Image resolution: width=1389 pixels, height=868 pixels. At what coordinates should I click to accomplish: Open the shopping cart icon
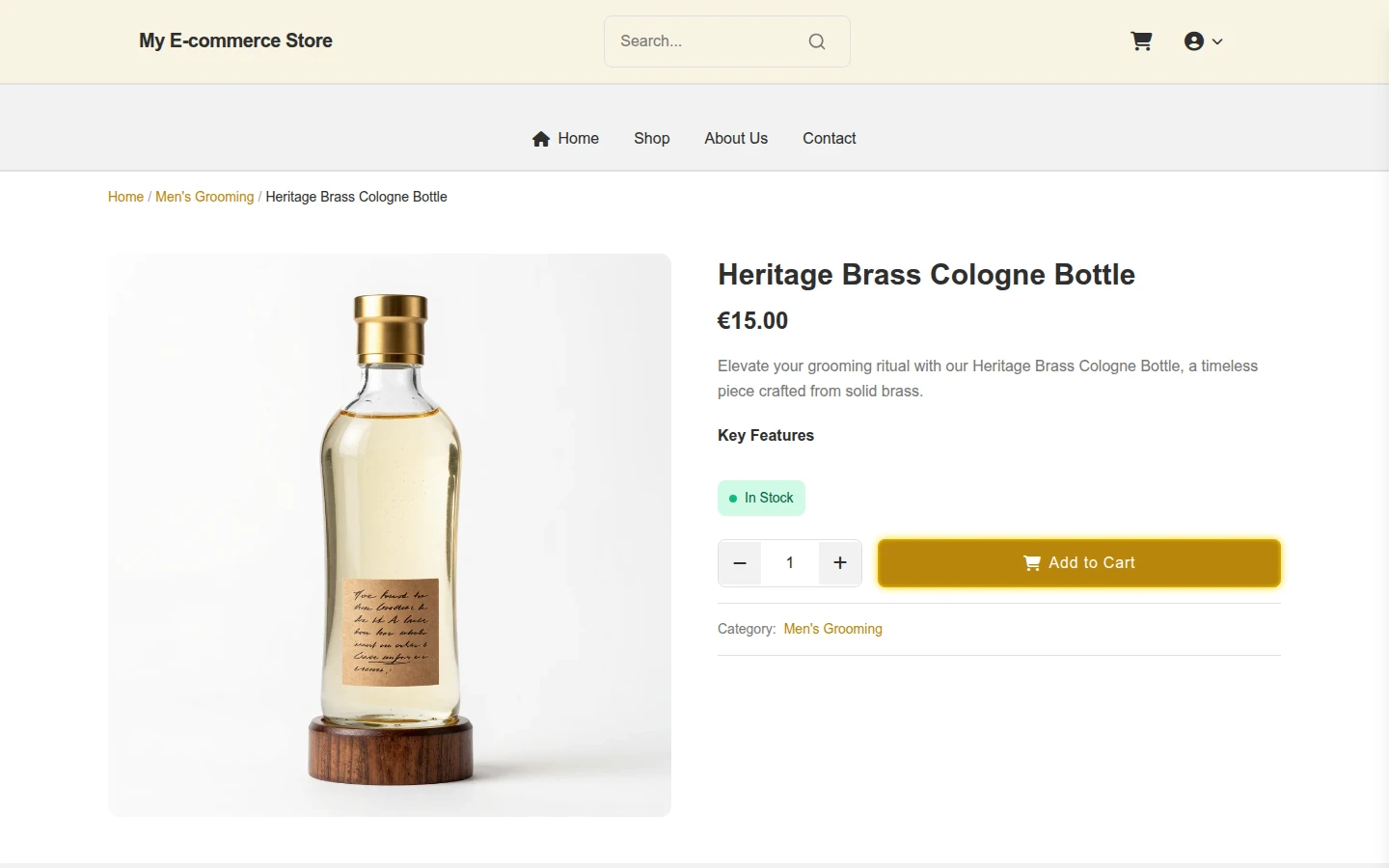[1141, 41]
